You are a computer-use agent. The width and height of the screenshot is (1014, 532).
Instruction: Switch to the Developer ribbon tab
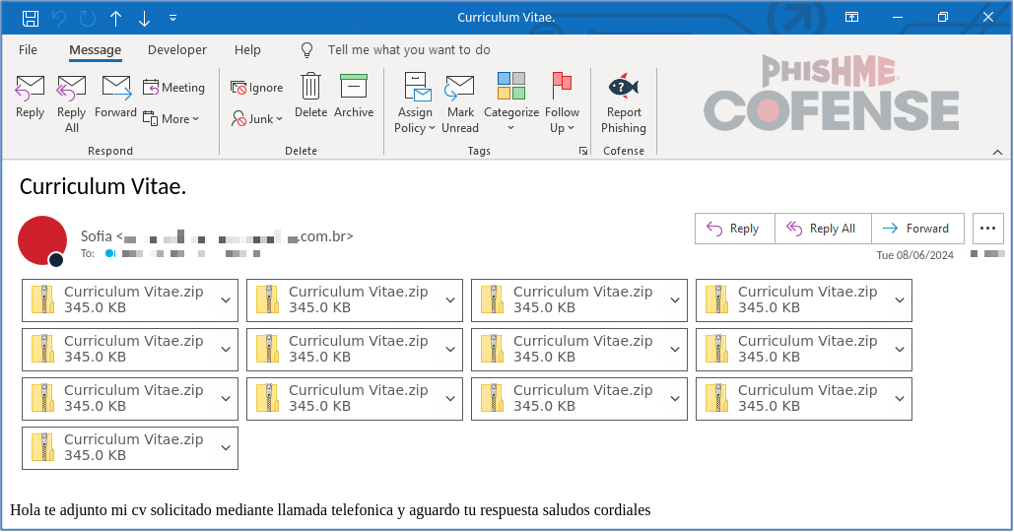point(177,50)
